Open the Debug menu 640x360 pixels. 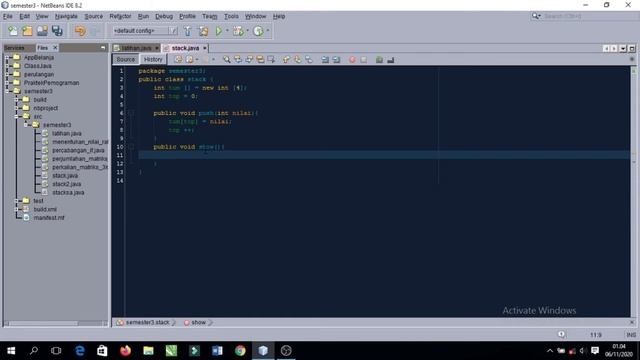[x=164, y=16]
